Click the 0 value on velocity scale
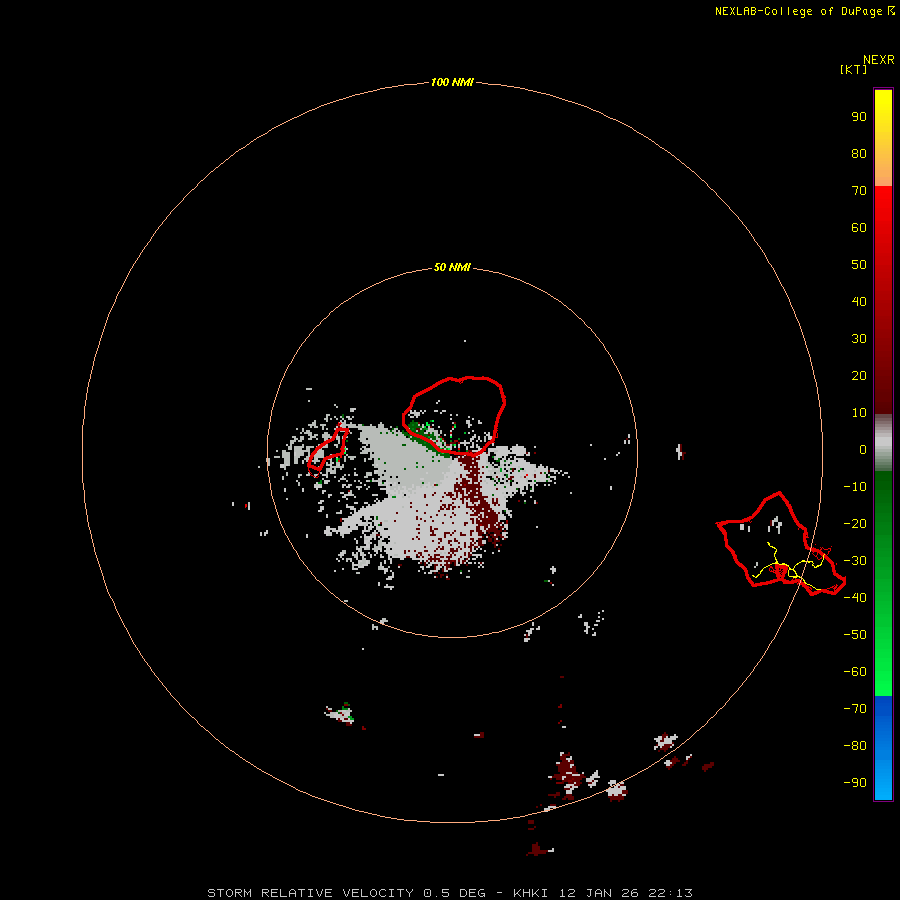Viewport: 900px width, 900px height. (x=863, y=449)
